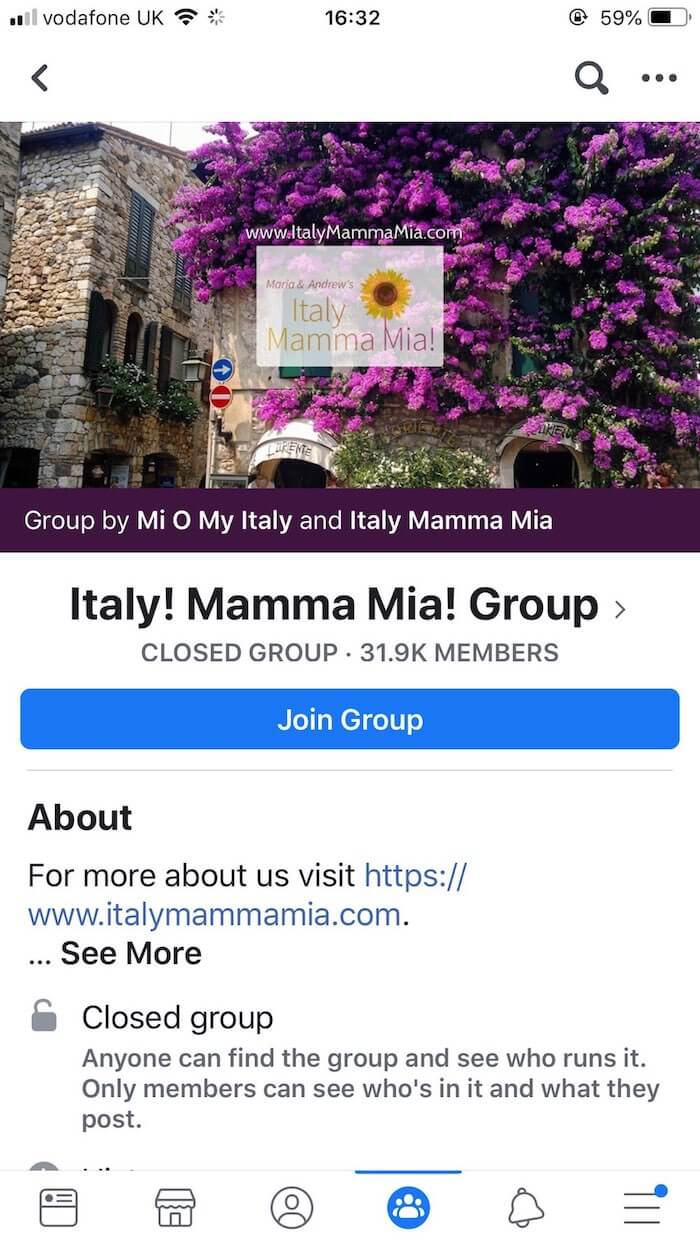Expand About text with See More
The height and width of the screenshot is (1245, 700).
pos(131,953)
